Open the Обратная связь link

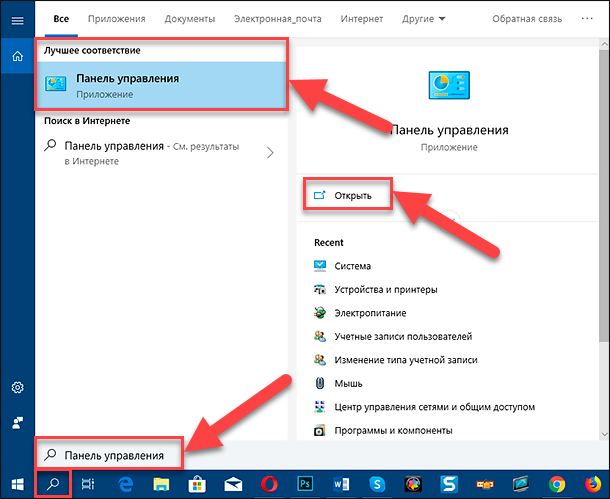(x=527, y=19)
